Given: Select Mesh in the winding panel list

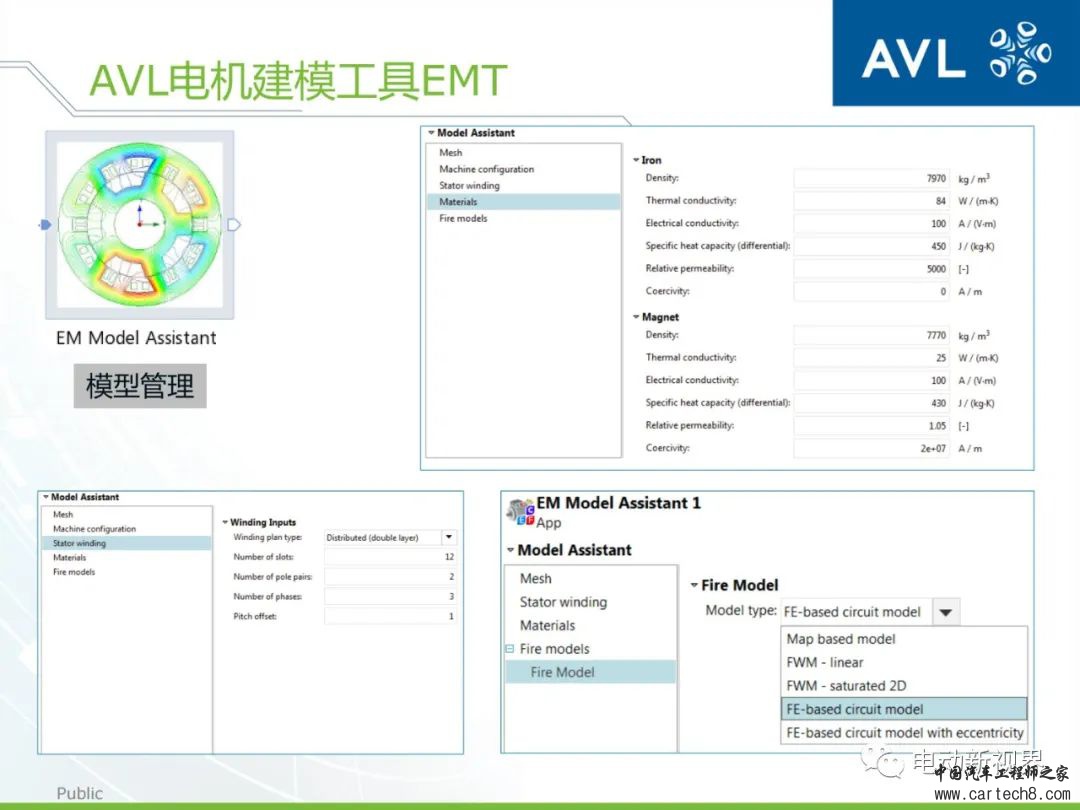Looking at the screenshot, I should (x=63, y=515).
